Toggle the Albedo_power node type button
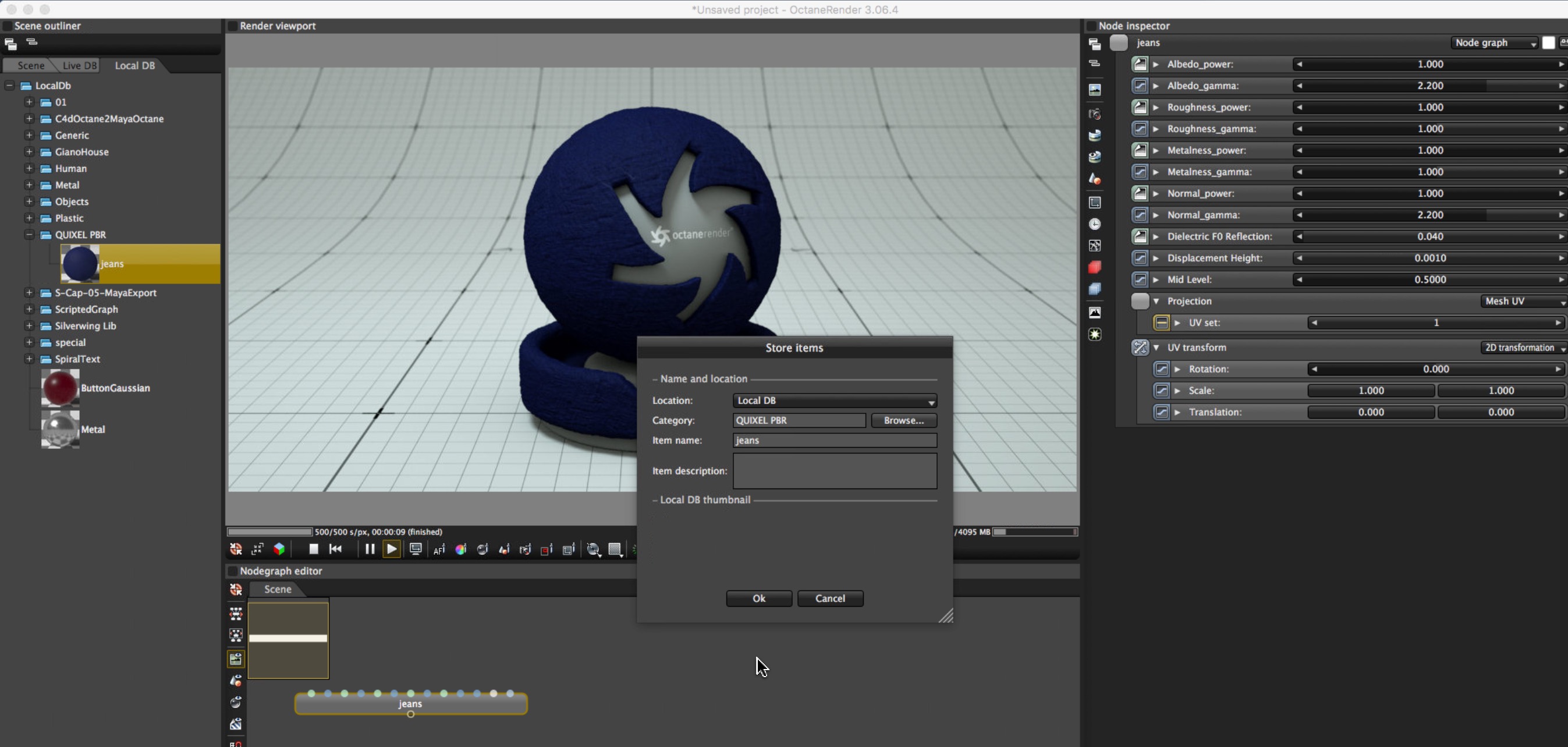The width and height of the screenshot is (1568, 747). click(1140, 64)
